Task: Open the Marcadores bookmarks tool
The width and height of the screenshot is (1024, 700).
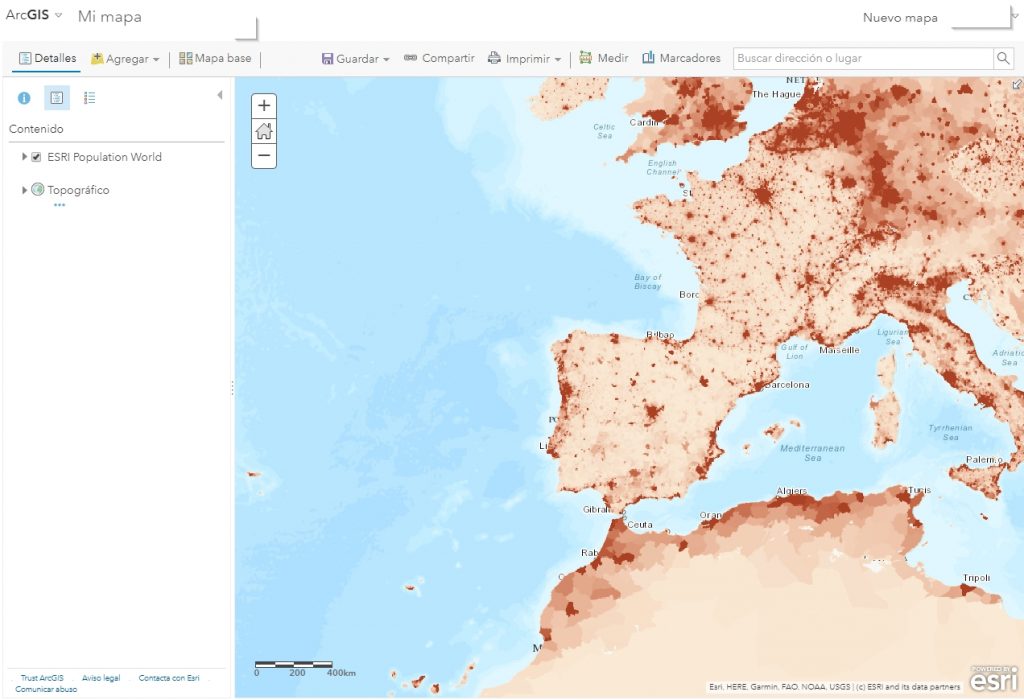Action: 651,57
